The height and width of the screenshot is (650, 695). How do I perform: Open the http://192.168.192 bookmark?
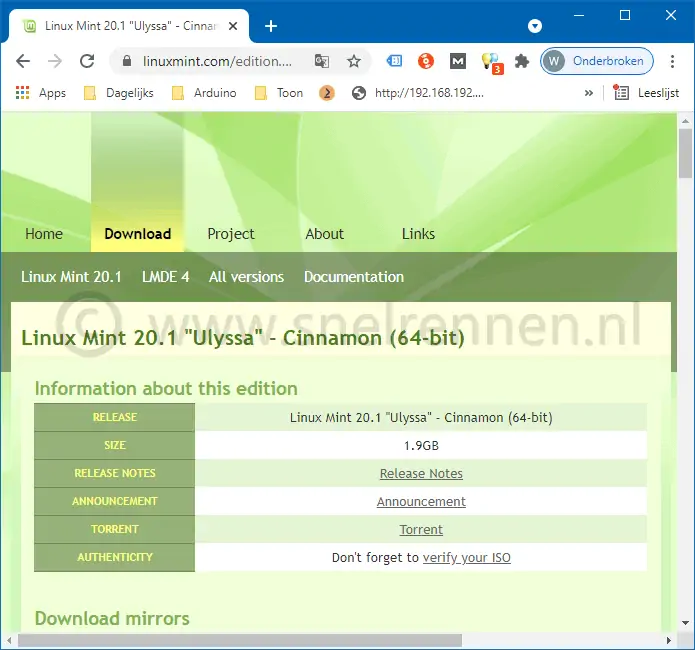(418, 93)
